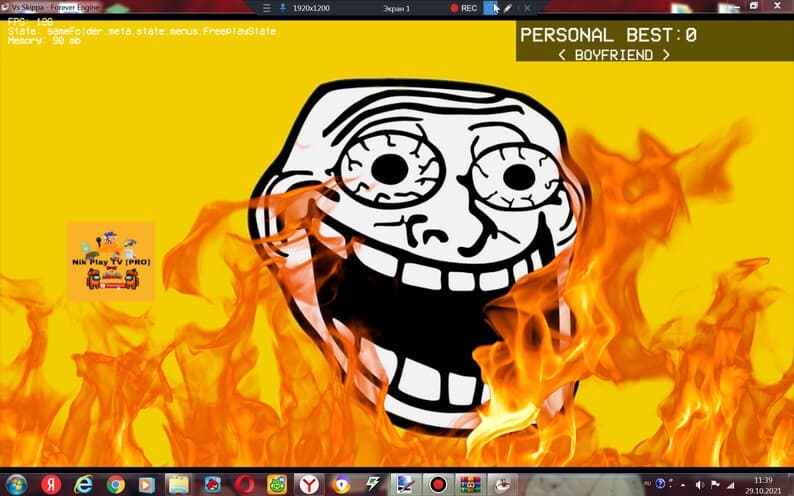Click the Nik Play TV [PRO] thumbnail
The width and height of the screenshot is (794, 496).
(111, 262)
